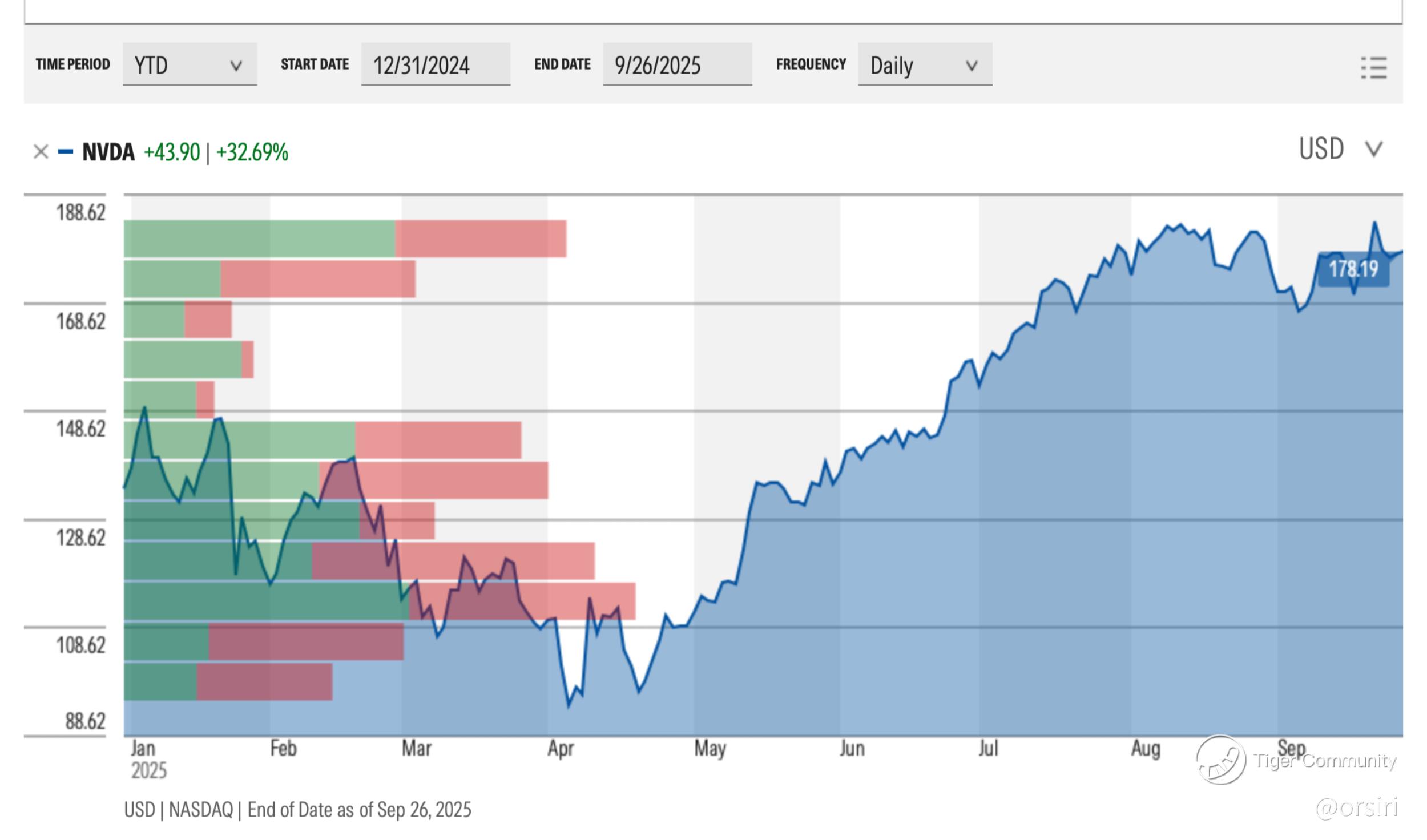This screenshot has width=1427, height=840.
Task: Click the 108.62 price axis label
Action: coord(80,645)
